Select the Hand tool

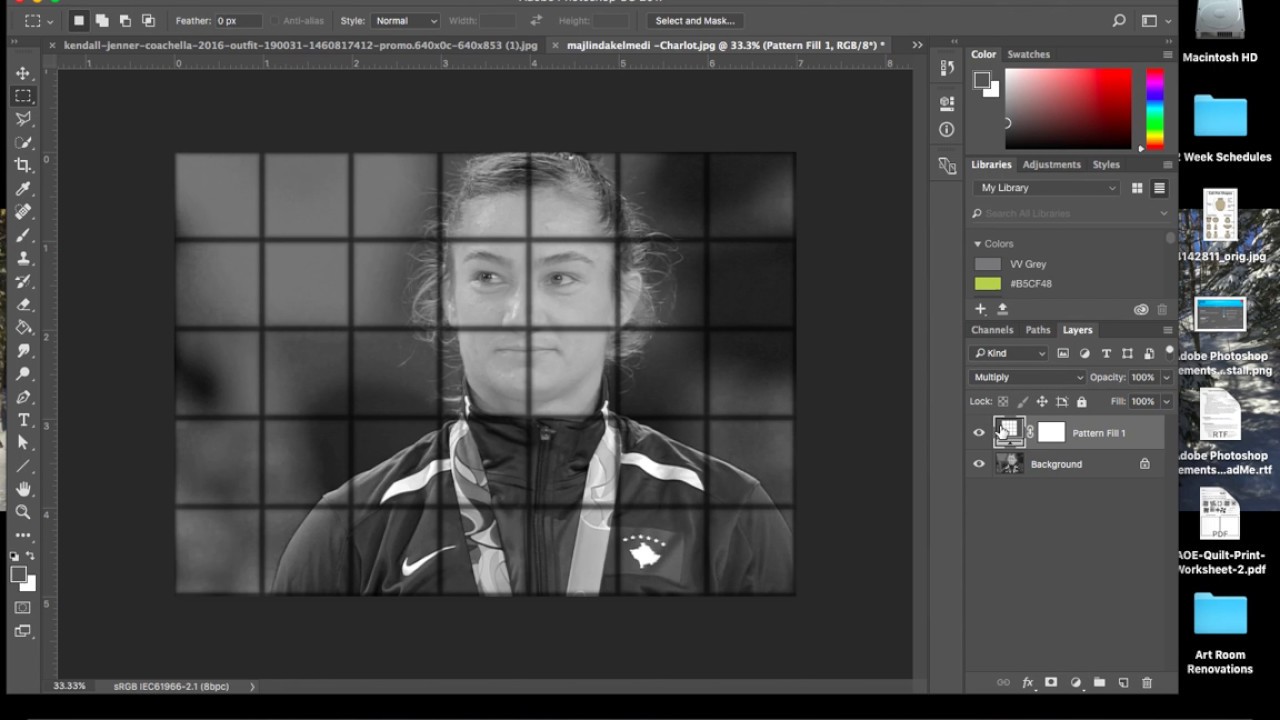(x=23, y=489)
